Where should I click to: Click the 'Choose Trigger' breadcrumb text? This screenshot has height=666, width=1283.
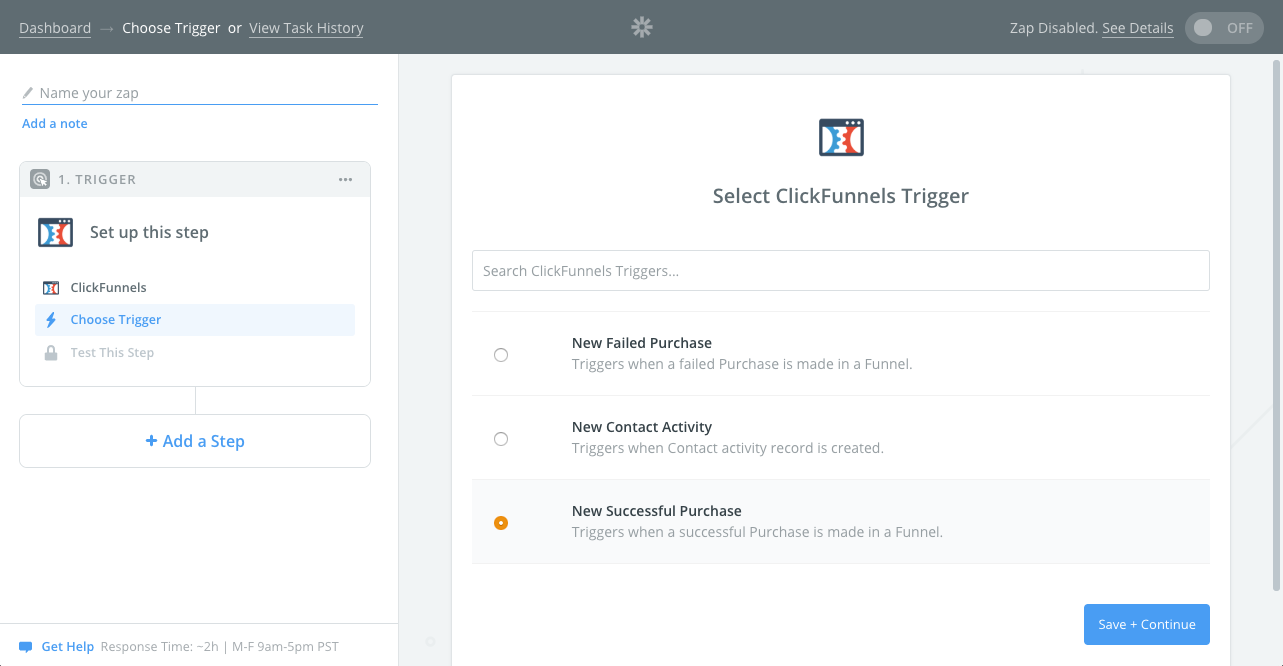click(171, 28)
